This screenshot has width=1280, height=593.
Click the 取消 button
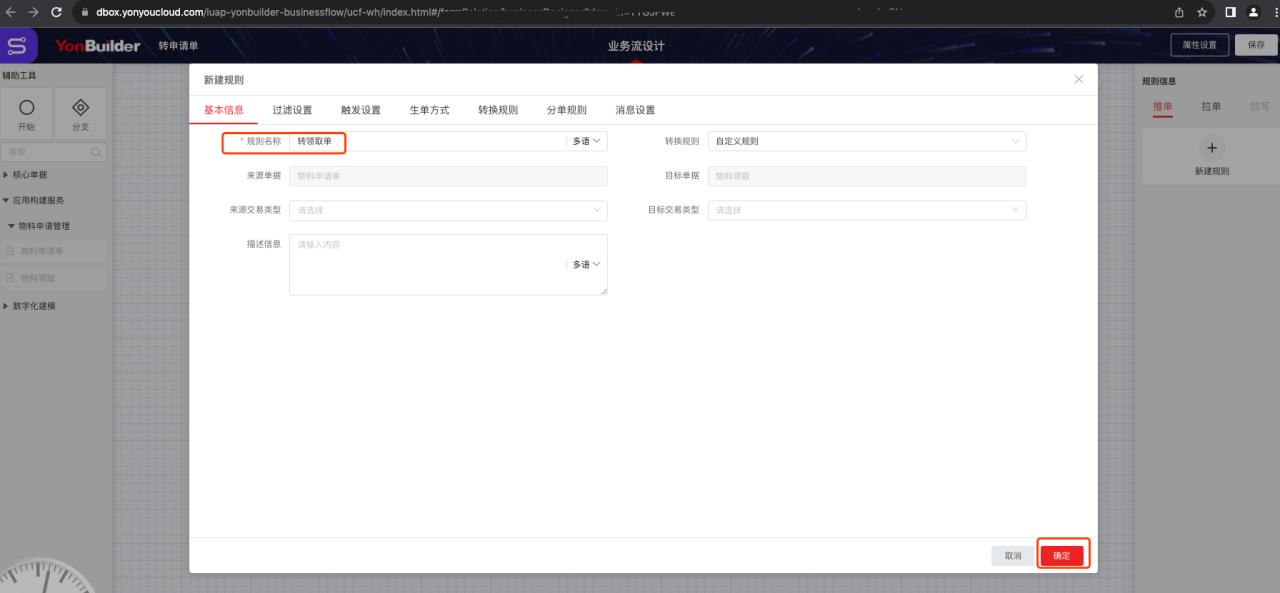point(1013,556)
